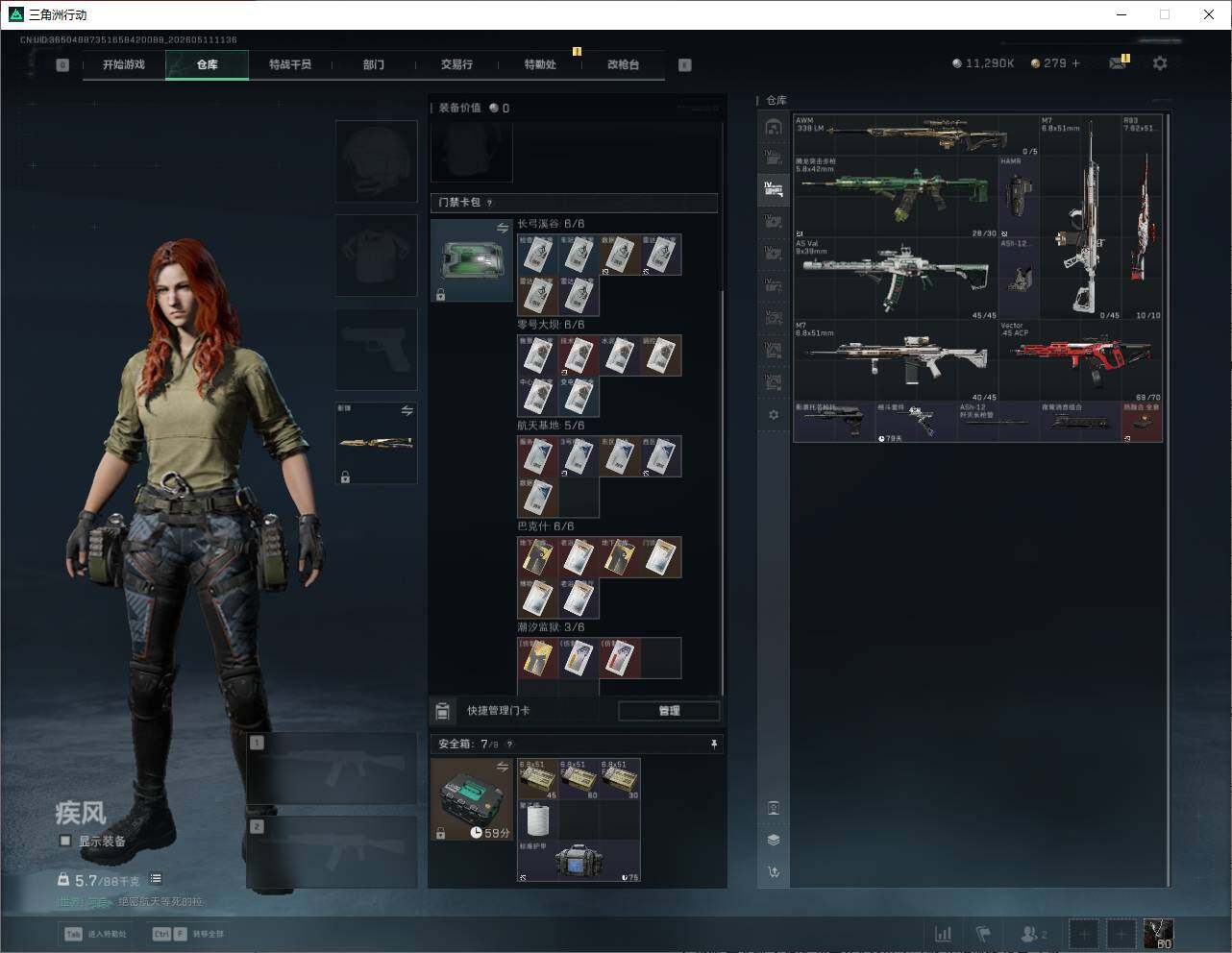Show the 门禁卡包 help tooltip
This screenshot has height=953, width=1232.
[490, 203]
